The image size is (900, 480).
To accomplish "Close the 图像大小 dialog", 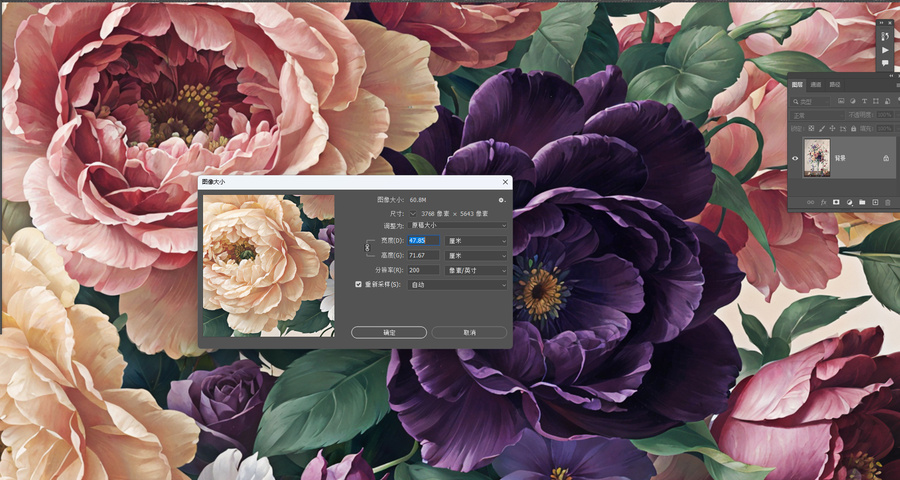I will click(x=505, y=182).
